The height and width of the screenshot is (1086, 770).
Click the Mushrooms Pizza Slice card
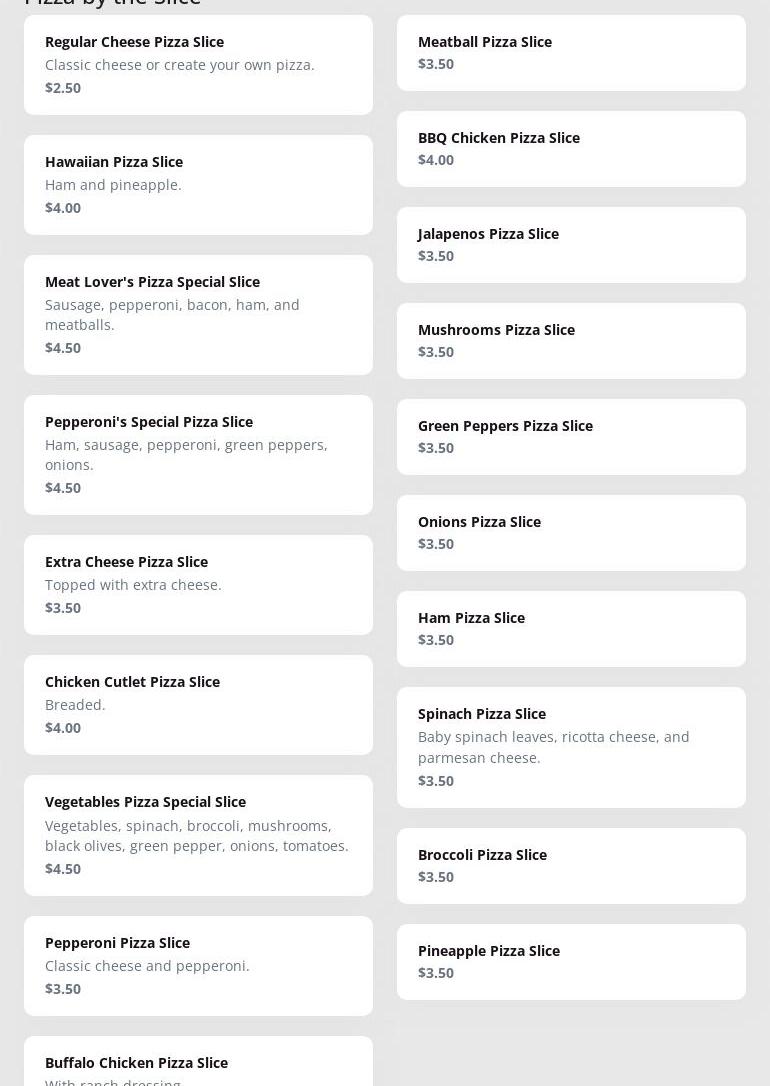click(x=571, y=341)
